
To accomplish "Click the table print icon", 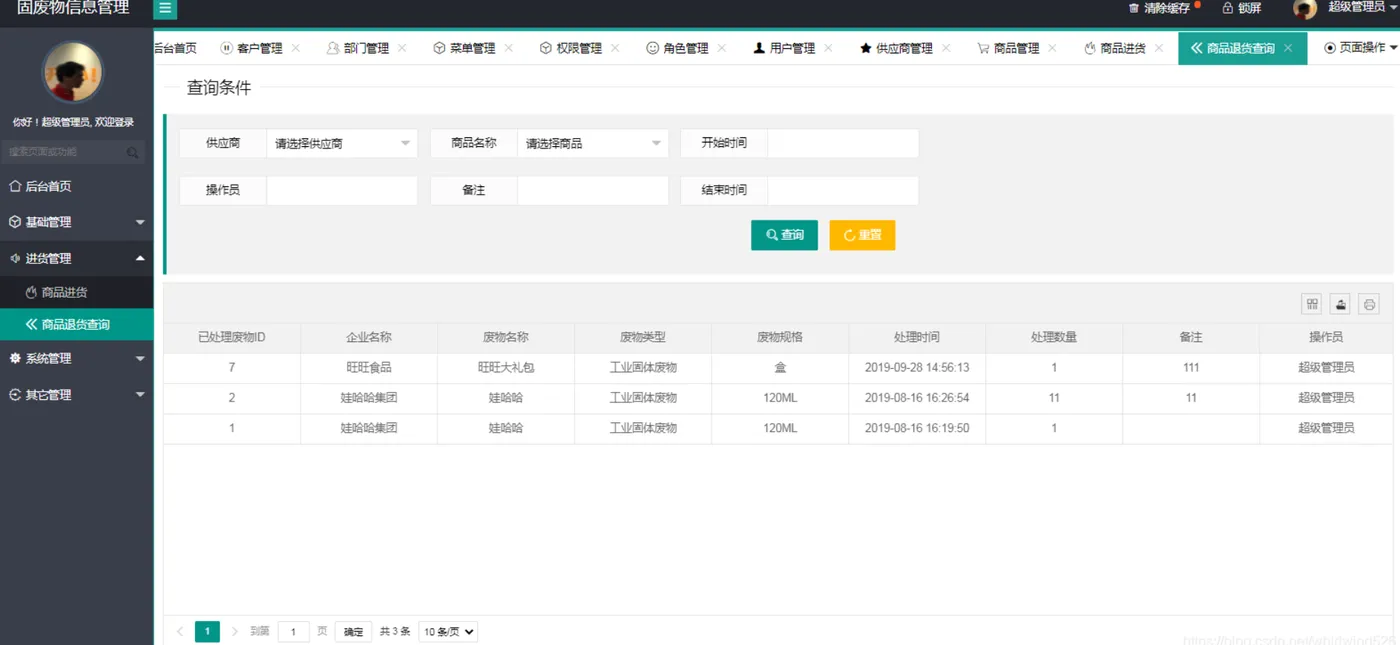I will click(1369, 304).
